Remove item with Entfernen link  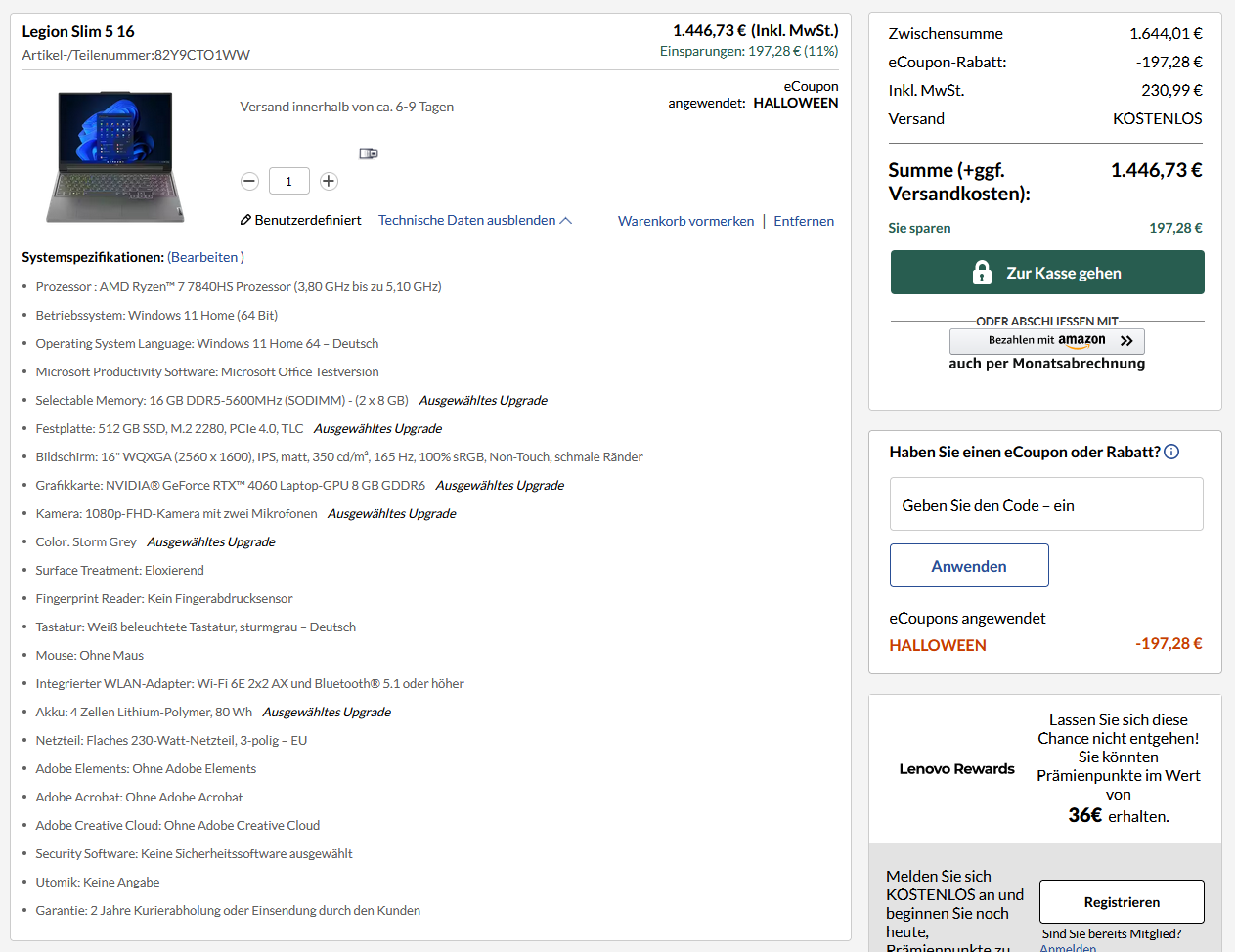(804, 221)
